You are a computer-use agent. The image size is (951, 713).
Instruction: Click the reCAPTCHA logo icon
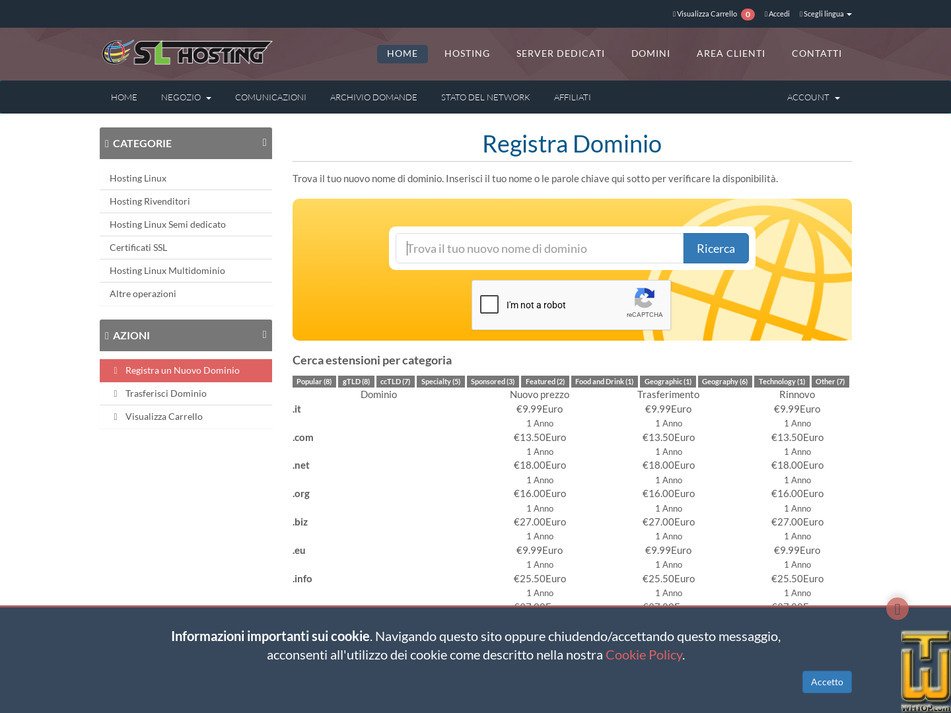coord(644,298)
